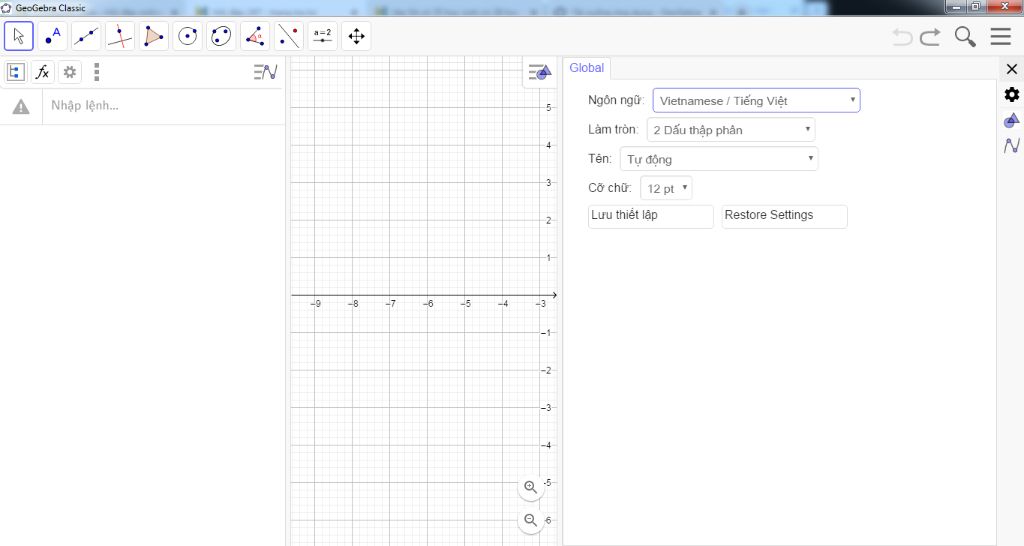Zoom in on the graphics view
Viewport: 1024px width, 546px height.
(x=531, y=487)
